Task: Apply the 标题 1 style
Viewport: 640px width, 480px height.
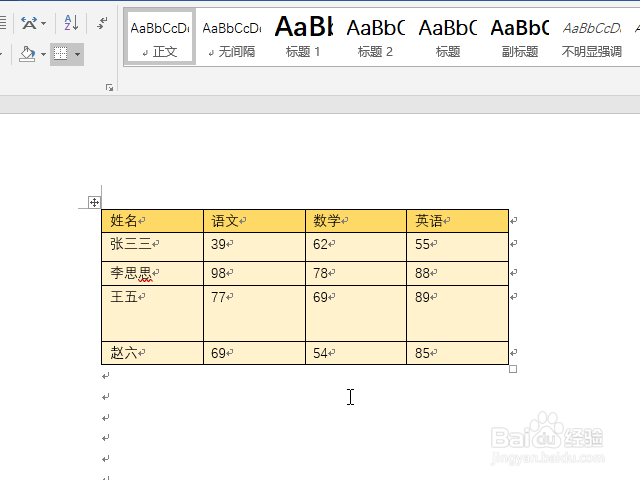Action: [304, 37]
